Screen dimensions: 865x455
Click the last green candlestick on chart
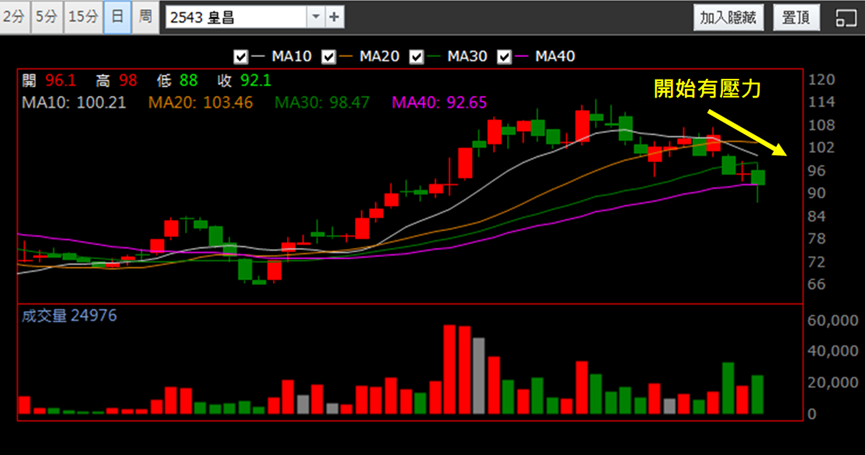point(758,178)
